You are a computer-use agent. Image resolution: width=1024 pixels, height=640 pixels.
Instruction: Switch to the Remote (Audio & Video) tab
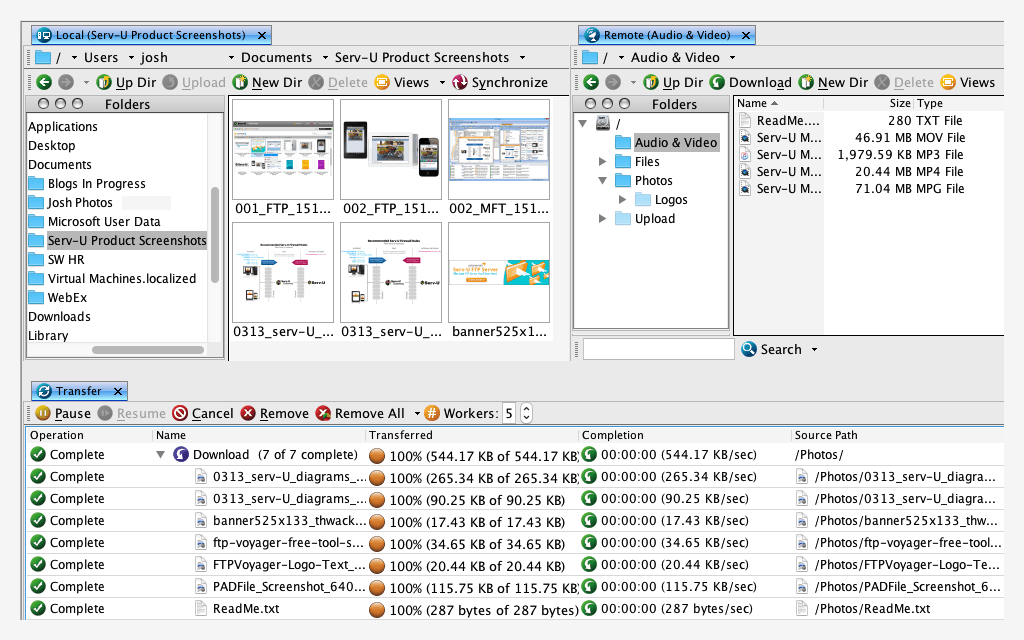[x=665, y=34]
